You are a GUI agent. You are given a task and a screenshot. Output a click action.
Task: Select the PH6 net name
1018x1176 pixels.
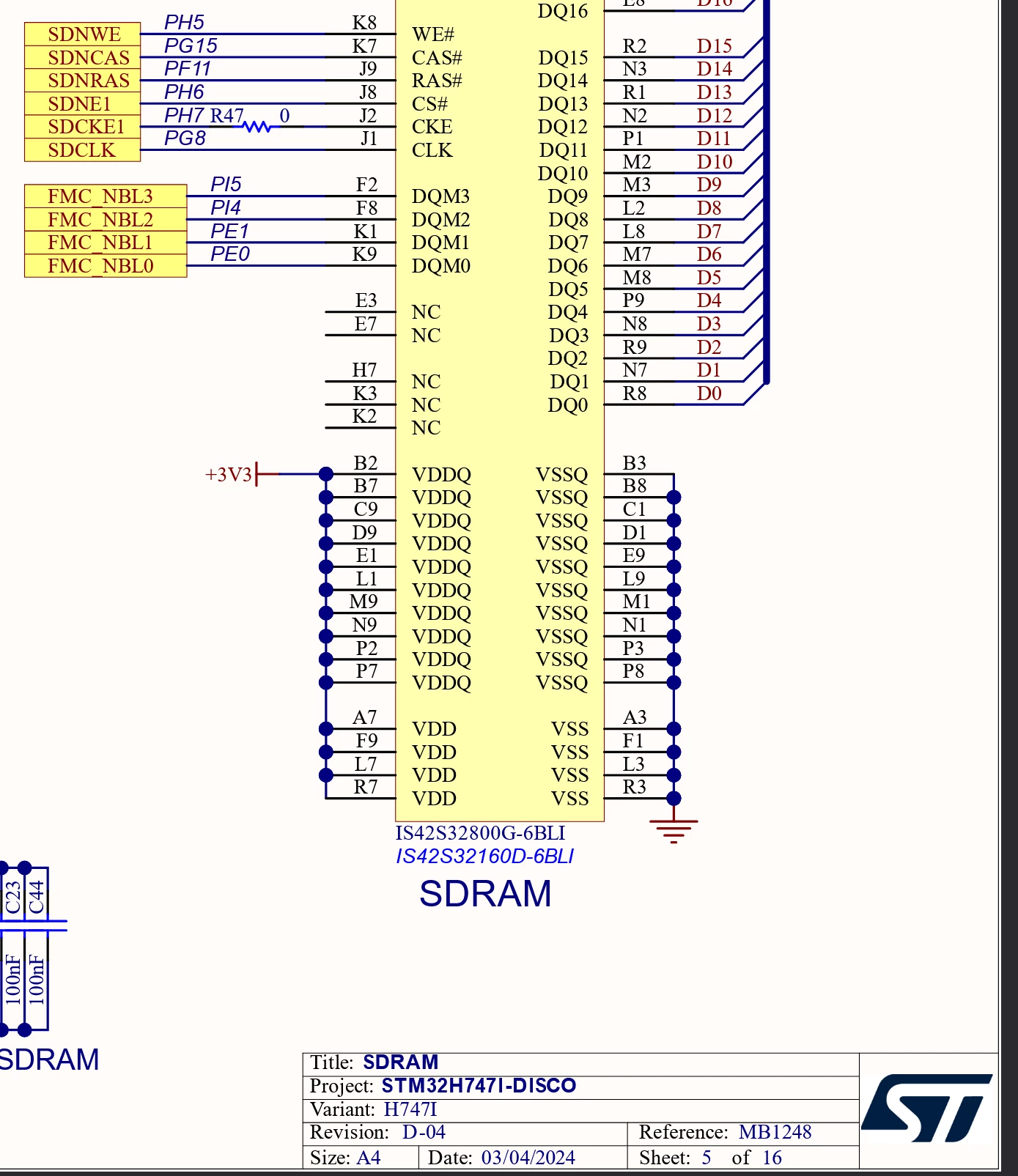coord(184,92)
